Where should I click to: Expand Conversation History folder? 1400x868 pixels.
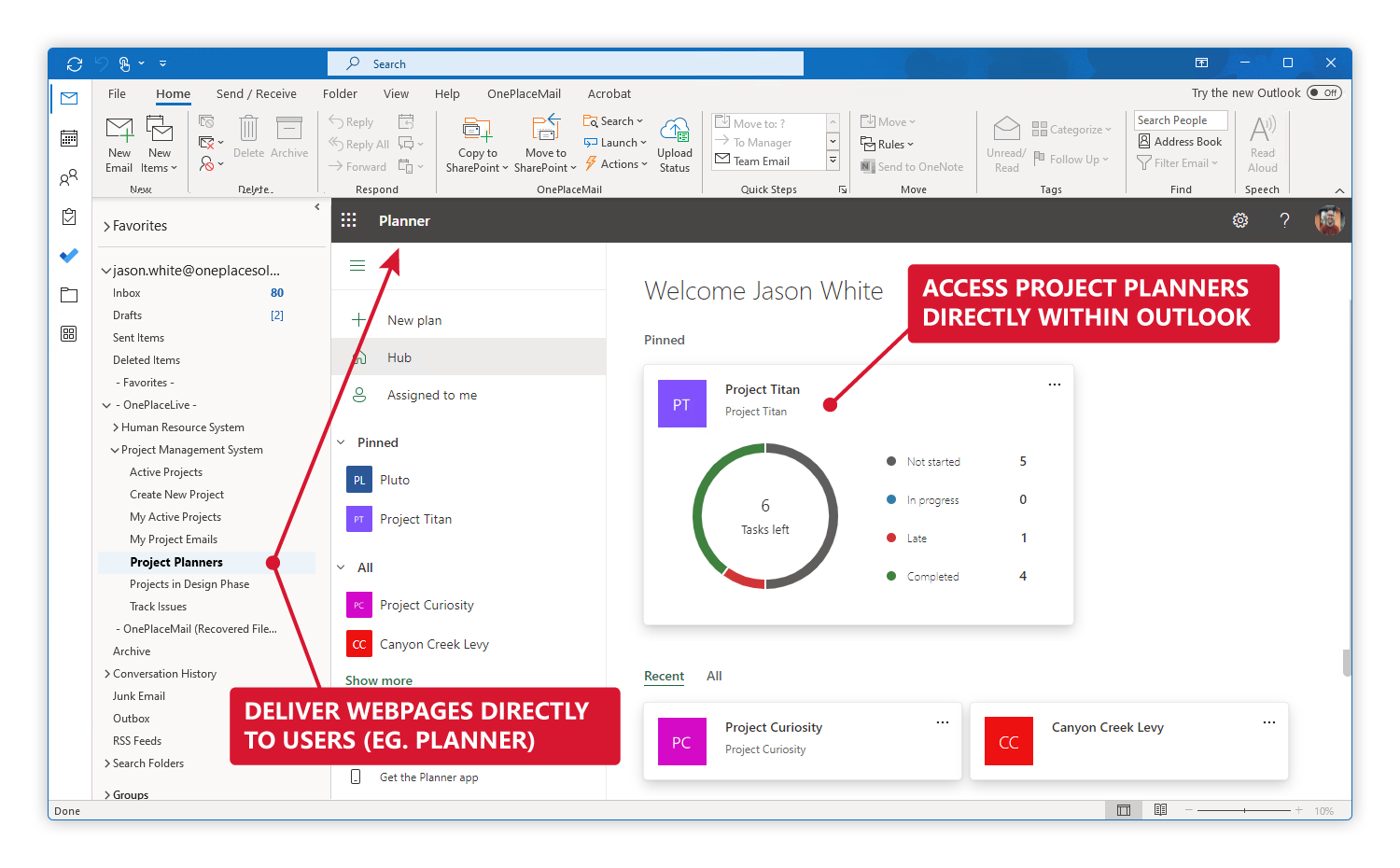pos(107,674)
